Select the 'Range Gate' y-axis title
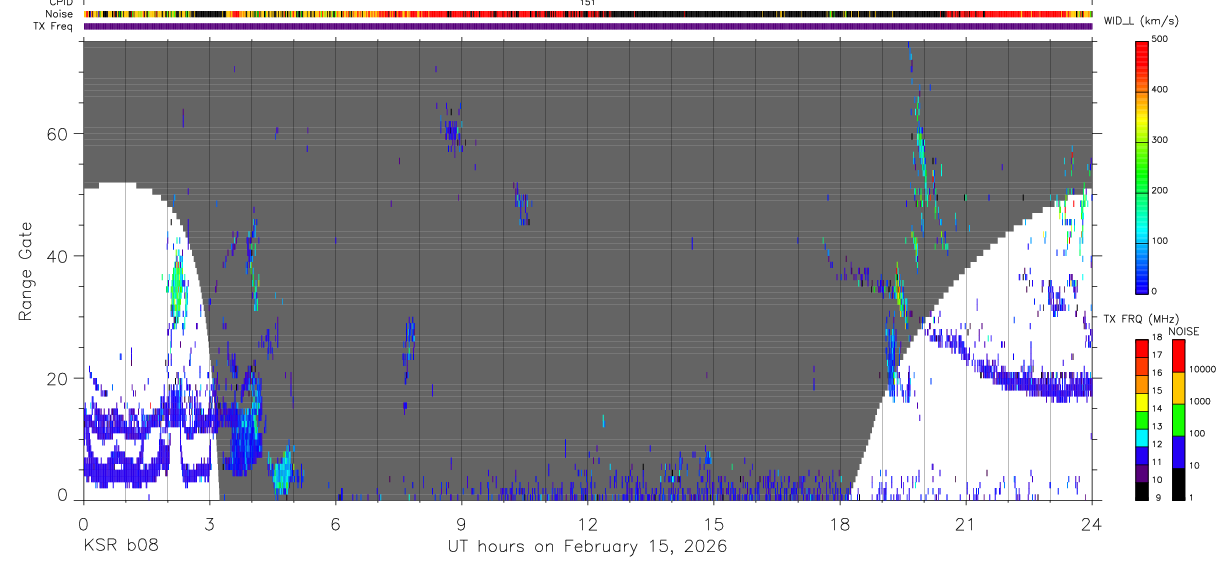 (25, 272)
